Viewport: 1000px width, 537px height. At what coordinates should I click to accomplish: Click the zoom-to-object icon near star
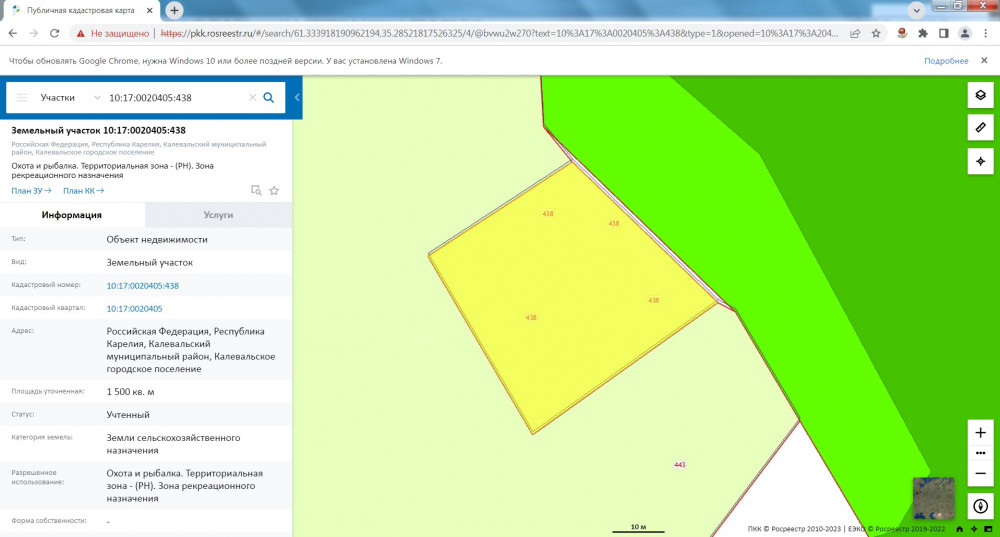[x=256, y=190]
